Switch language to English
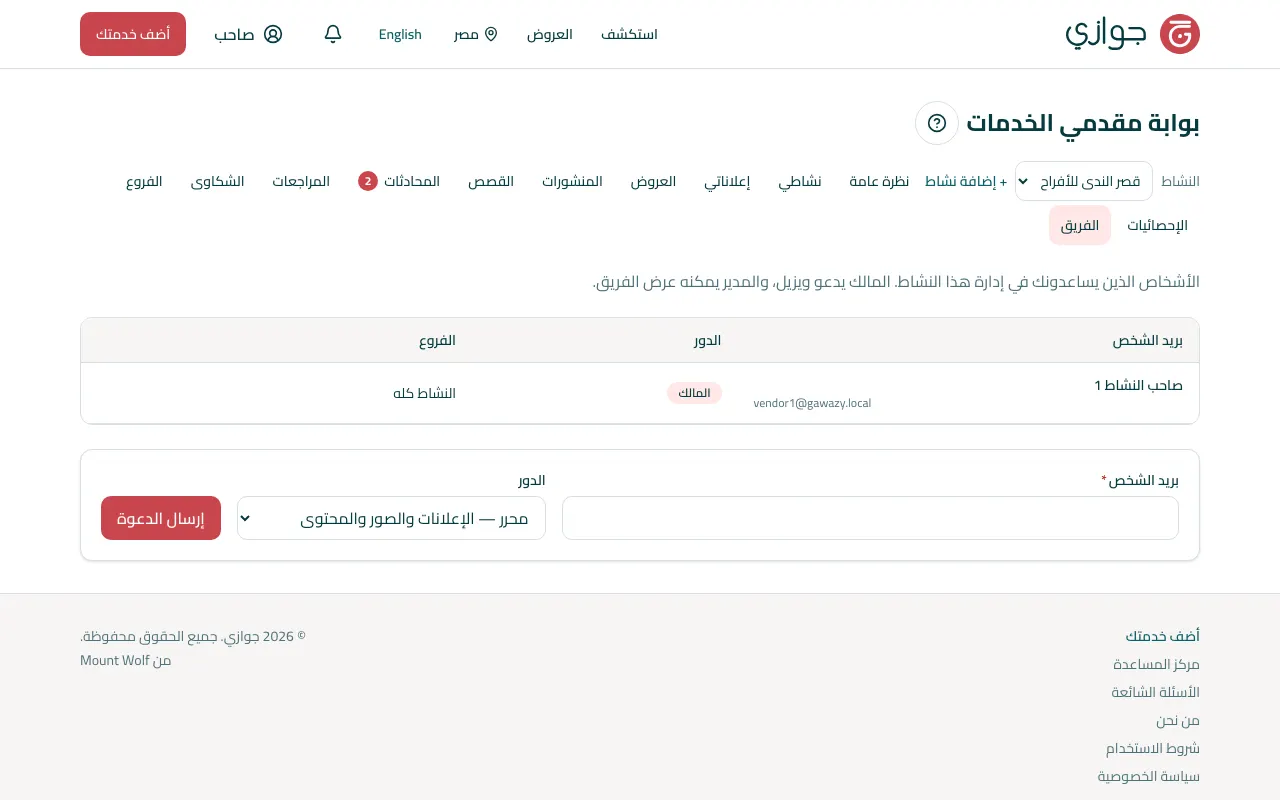The height and width of the screenshot is (800, 1280). click(x=400, y=34)
